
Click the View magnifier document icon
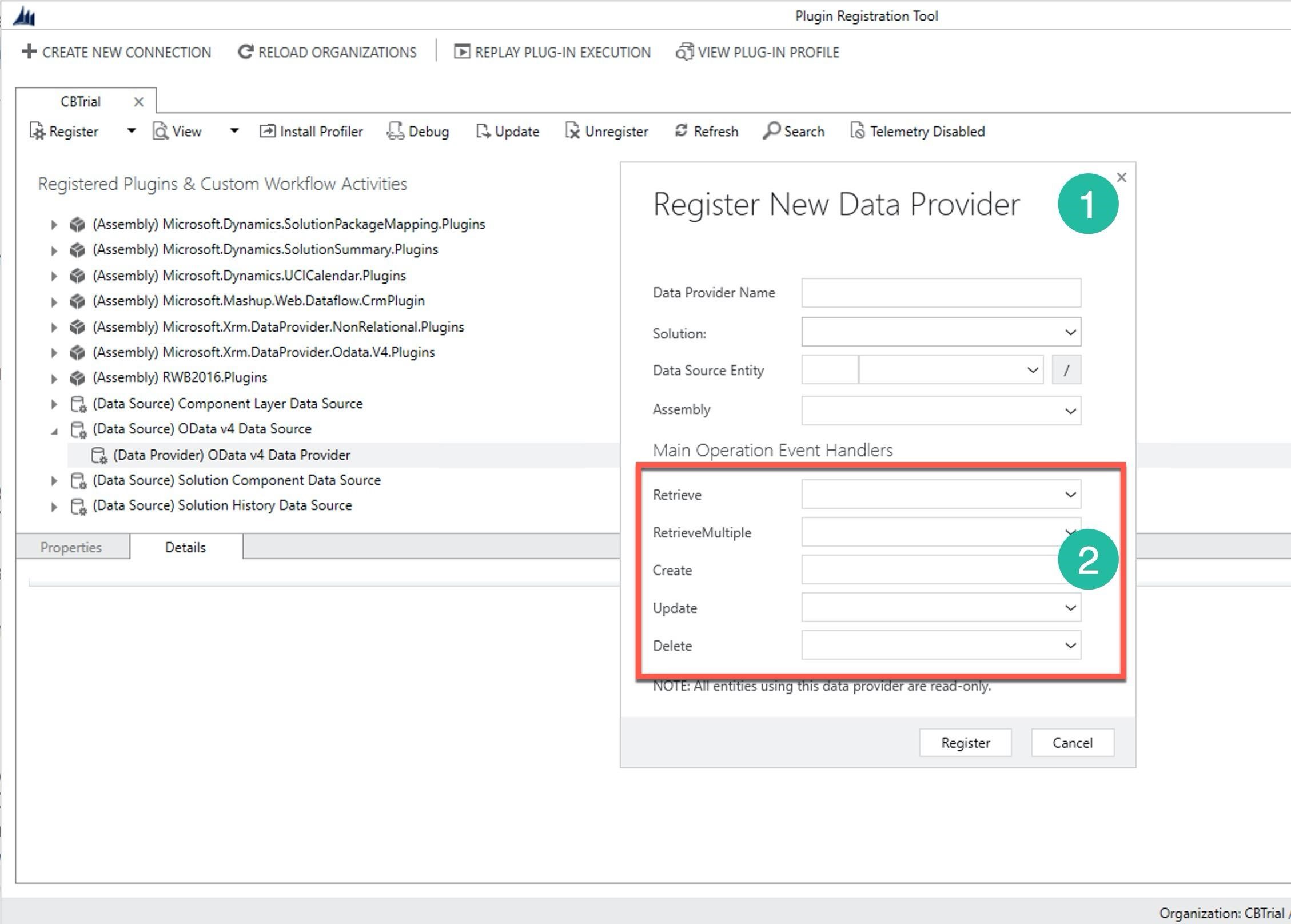coord(161,131)
